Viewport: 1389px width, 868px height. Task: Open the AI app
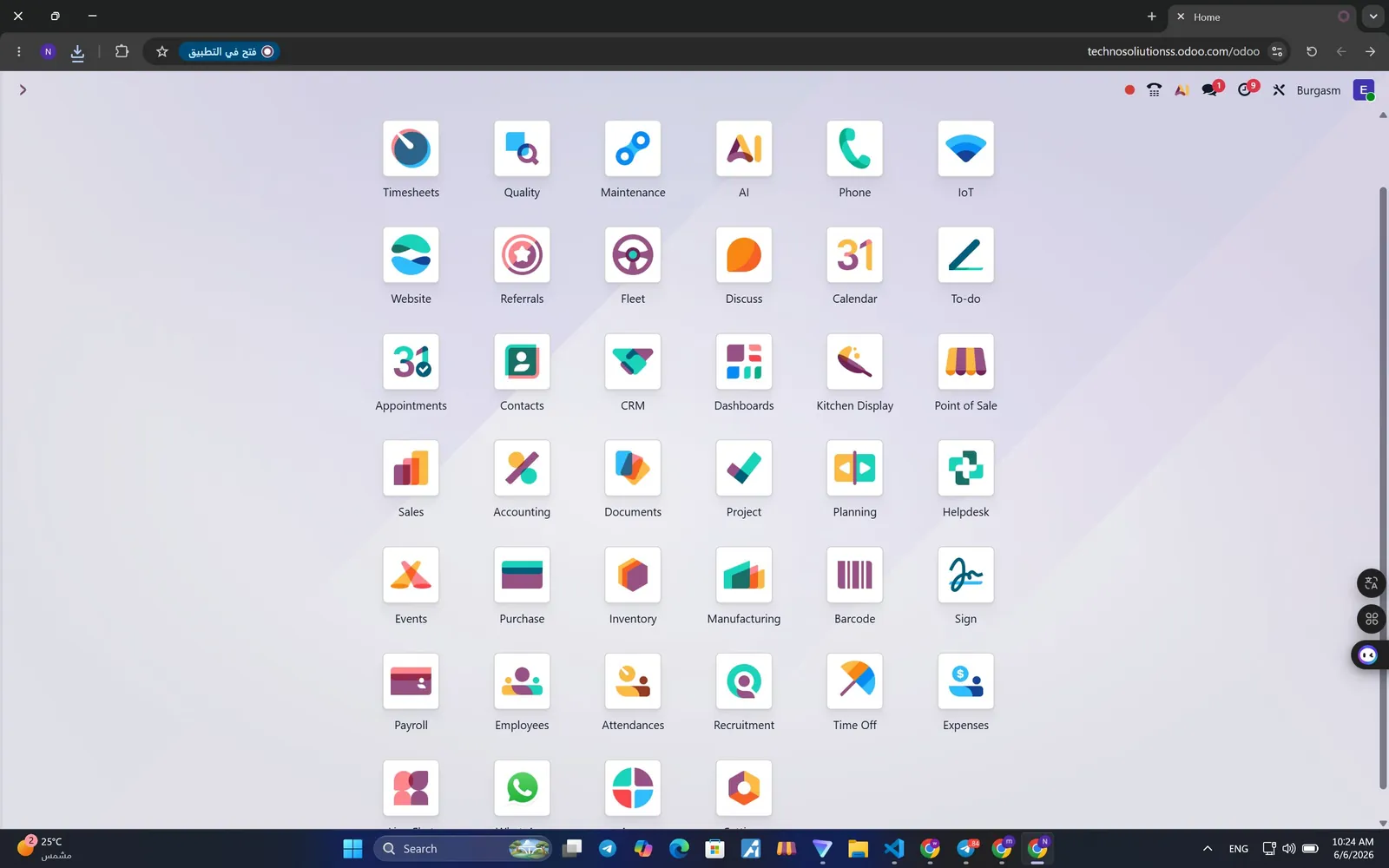(744, 148)
